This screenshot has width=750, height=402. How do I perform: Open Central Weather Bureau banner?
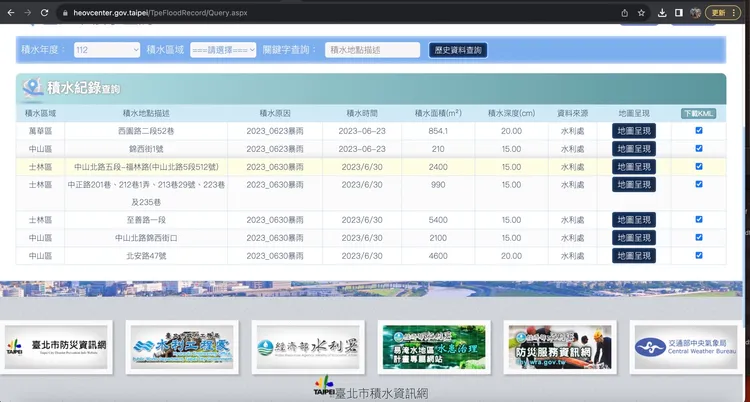point(687,347)
